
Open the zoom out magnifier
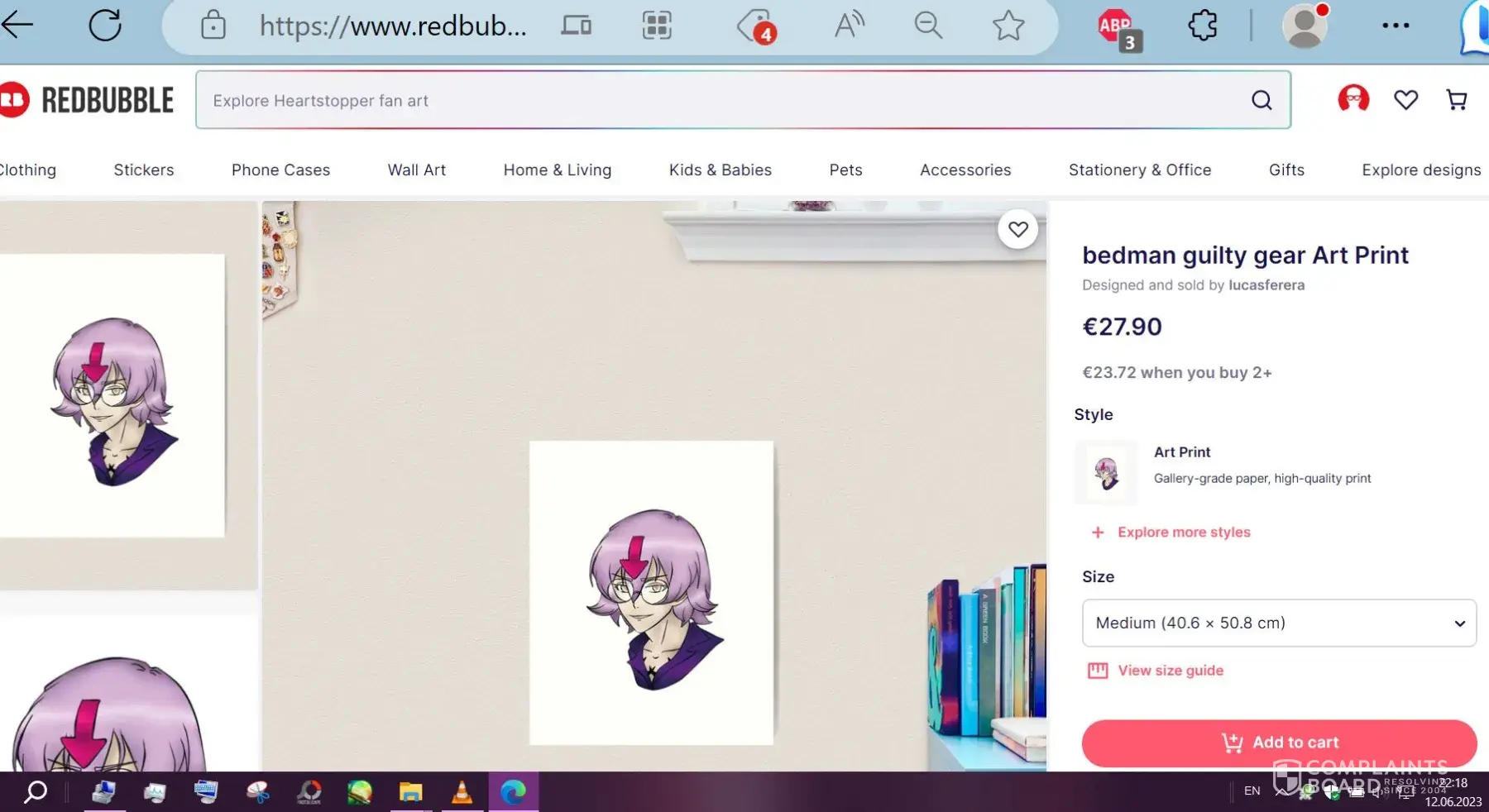(x=928, y=26)
